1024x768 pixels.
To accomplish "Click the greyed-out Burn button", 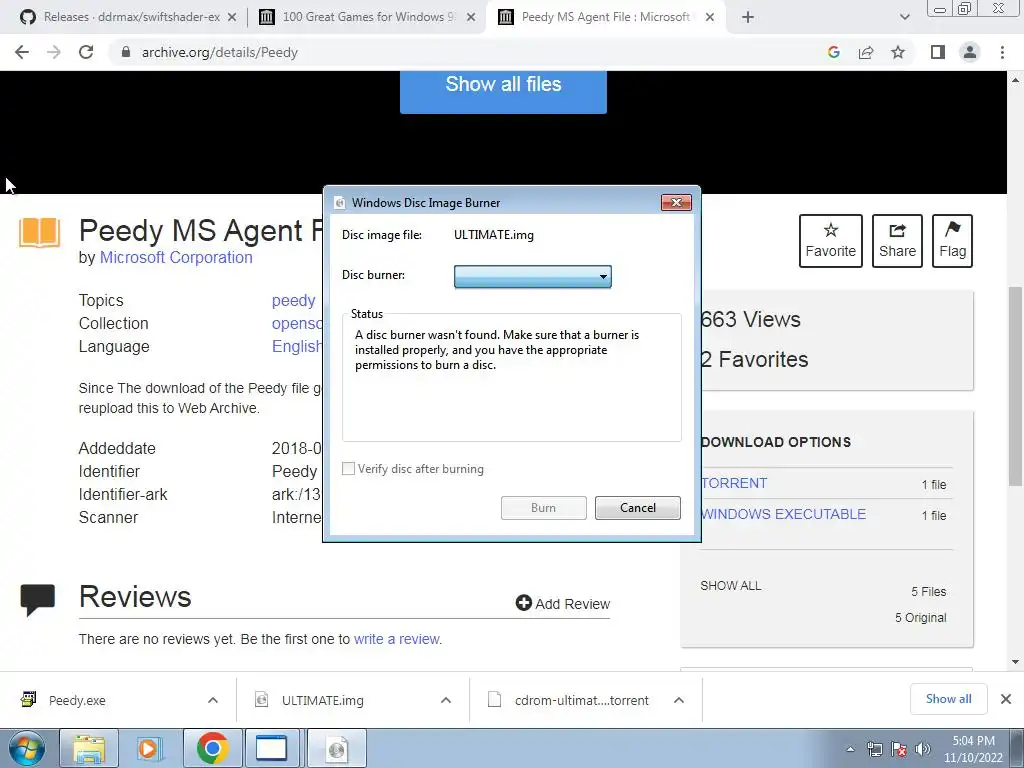I will coord(543,507).
